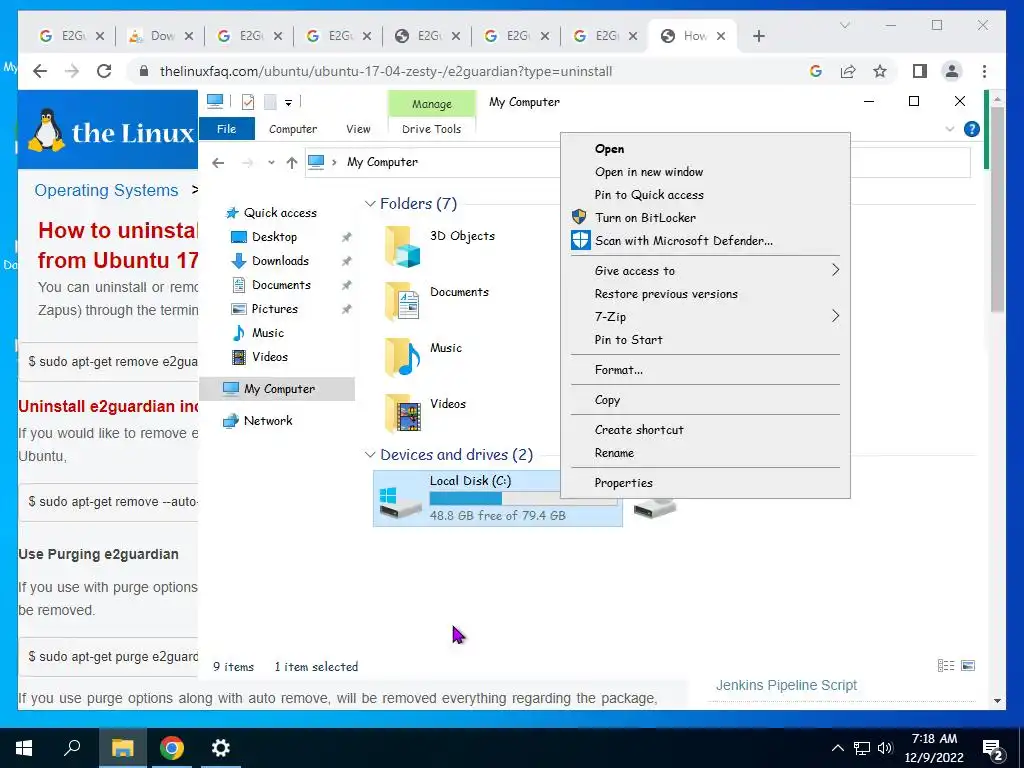This screenshot has width=1024, height=768.
Task: Choose Pin to Start
Action: point(705,340)
